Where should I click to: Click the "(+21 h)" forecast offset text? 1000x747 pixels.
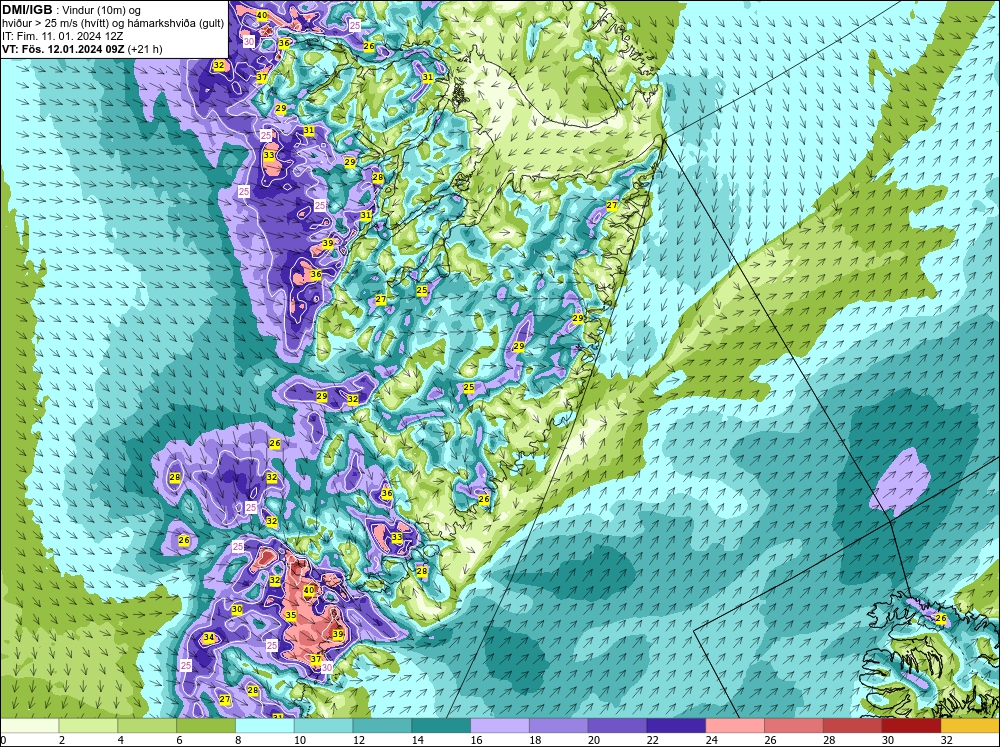click(145, 49)
